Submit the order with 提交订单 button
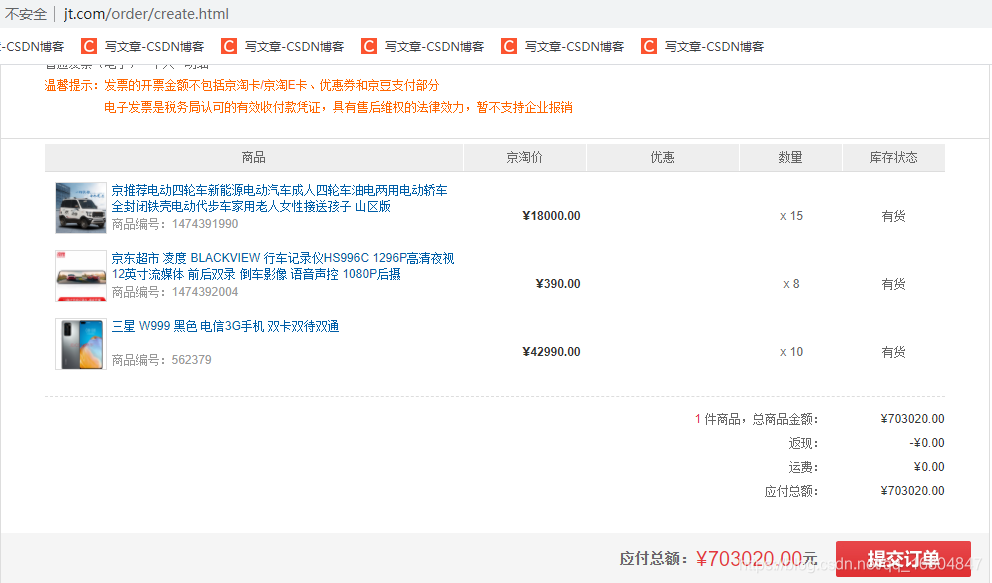Image resolution: width=992 pixels, height=583 pixels. click(x=903, y=559)
